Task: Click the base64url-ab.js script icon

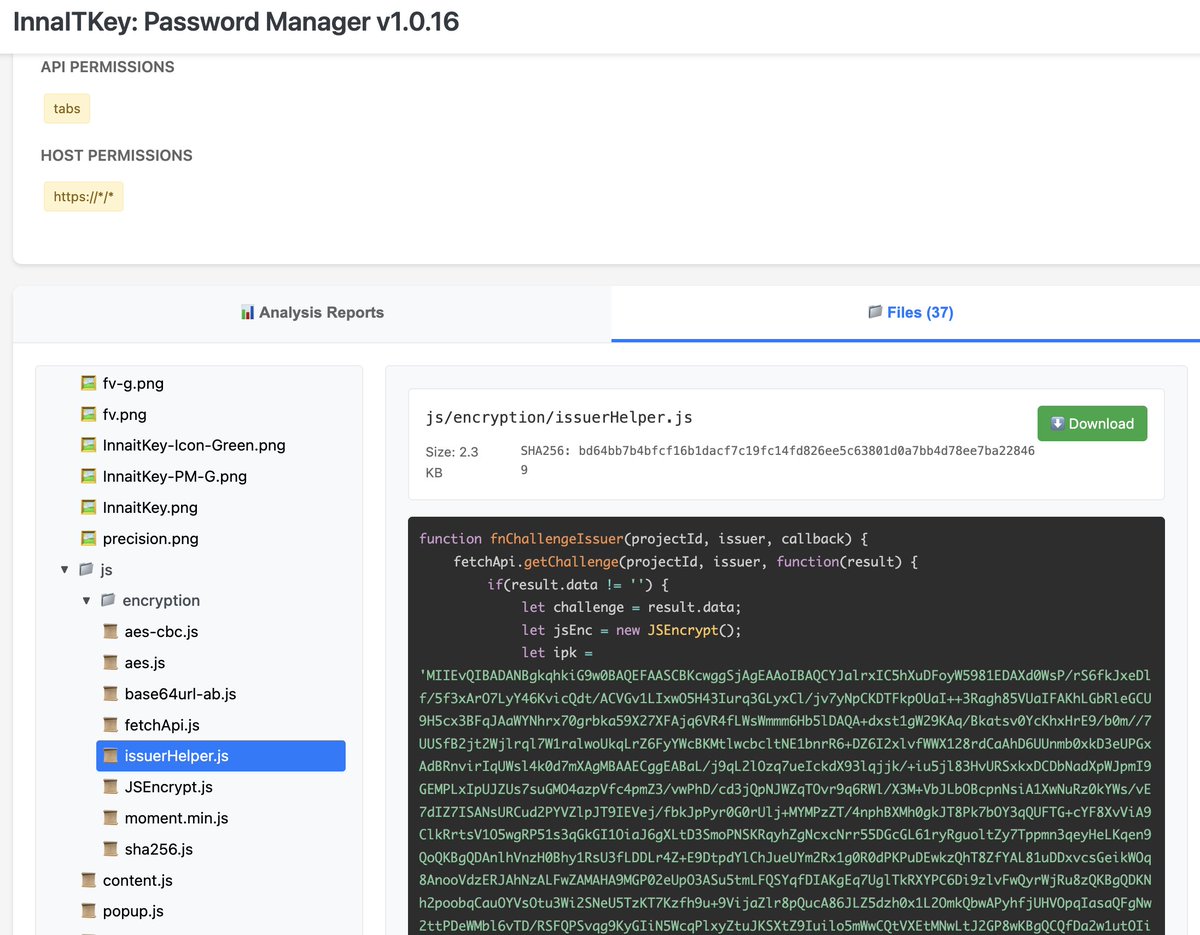Action: (x=110, y=693)
